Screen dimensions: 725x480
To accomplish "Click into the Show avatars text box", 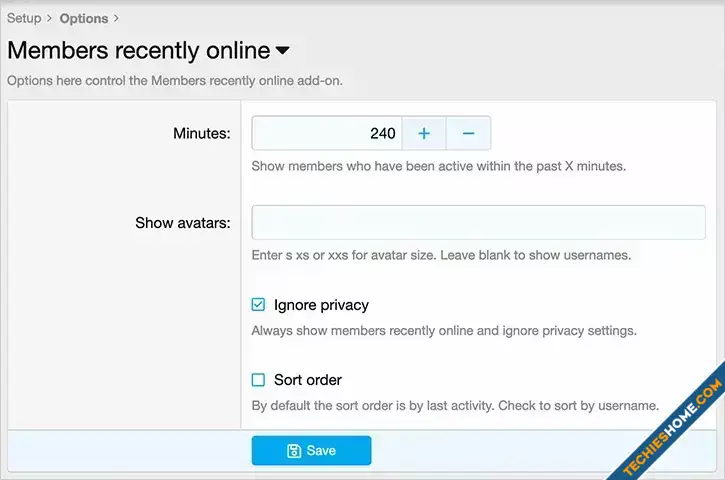I will click(x=479, y=222).
